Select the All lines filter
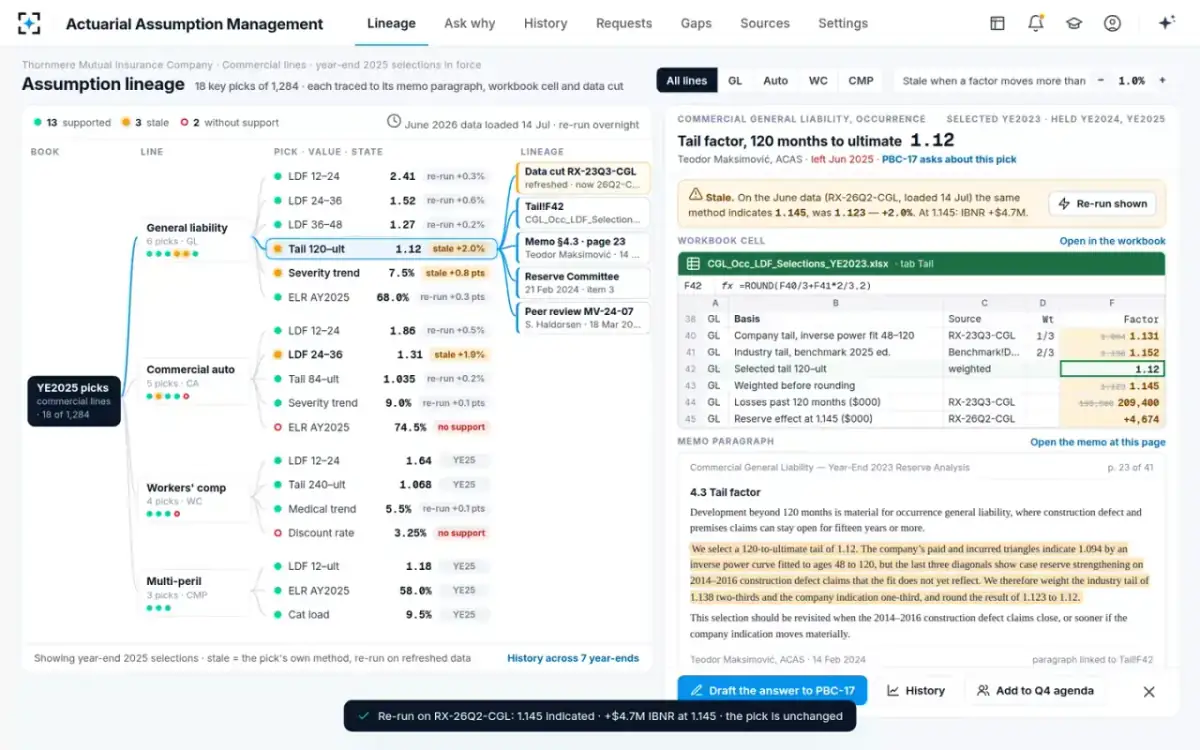Image resolution: width=1200 pixels, height=750 pixels. pyautogui.click(x=686, y=81)
